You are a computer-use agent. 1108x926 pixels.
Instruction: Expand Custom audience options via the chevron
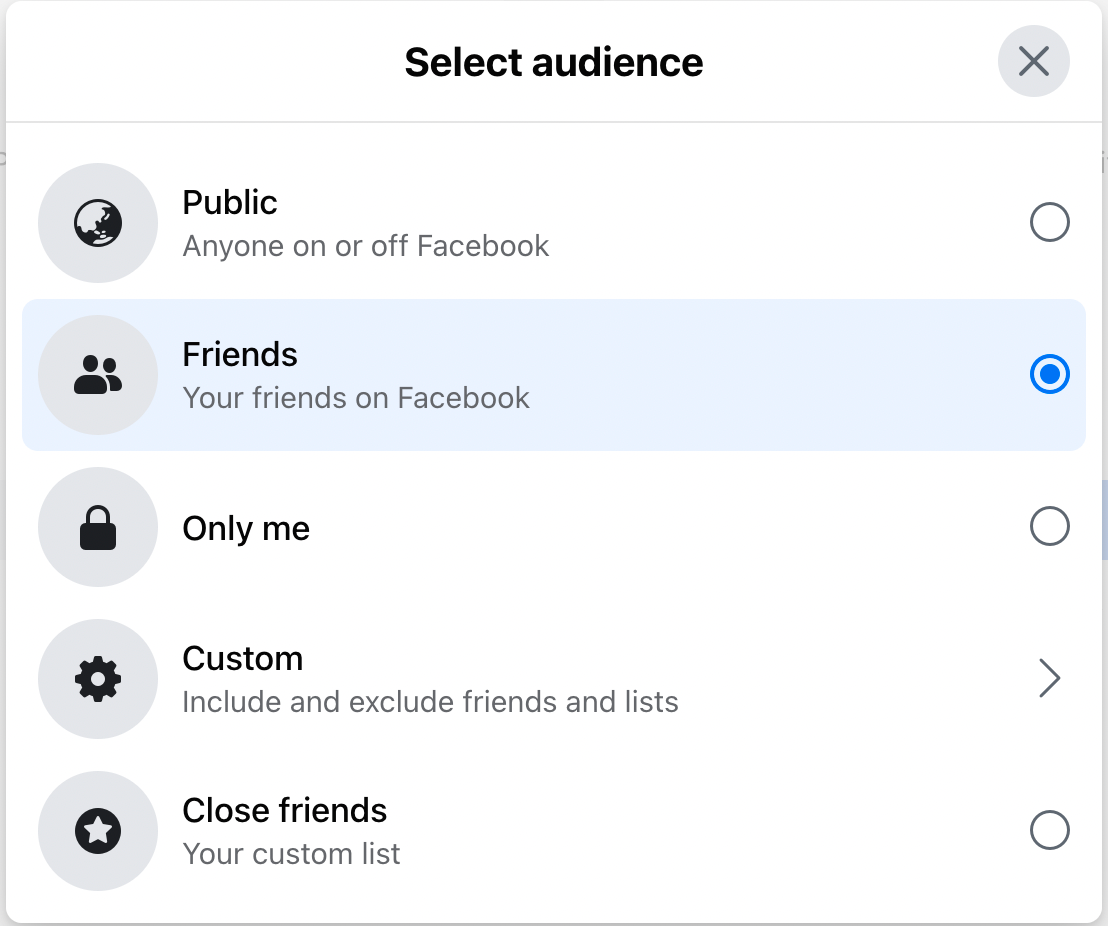coord(1050,678)
